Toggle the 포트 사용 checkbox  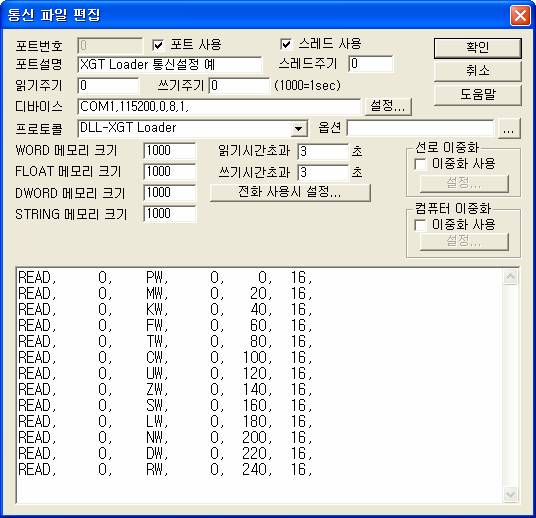[158, 45]
